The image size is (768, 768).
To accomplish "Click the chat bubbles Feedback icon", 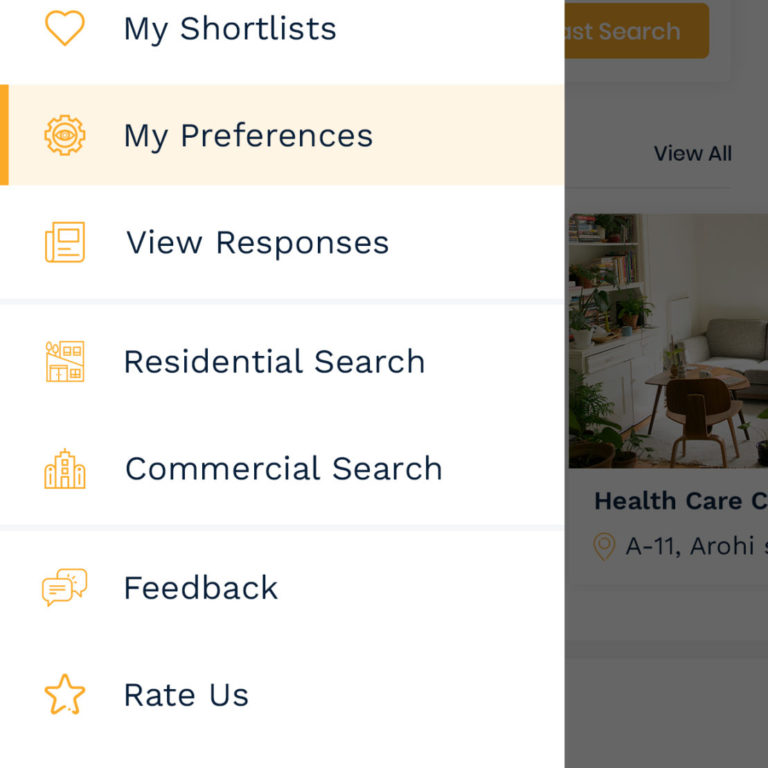I will (x=65, y=587).
